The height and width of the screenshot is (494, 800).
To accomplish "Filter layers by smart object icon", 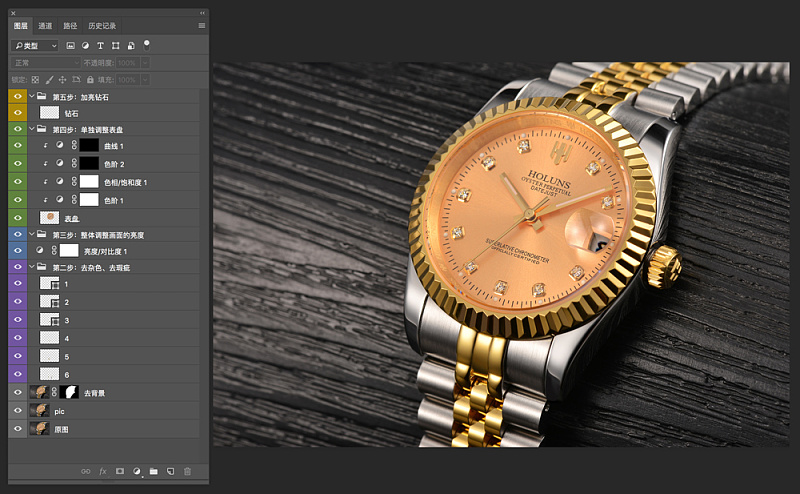I will pos(131,45).
